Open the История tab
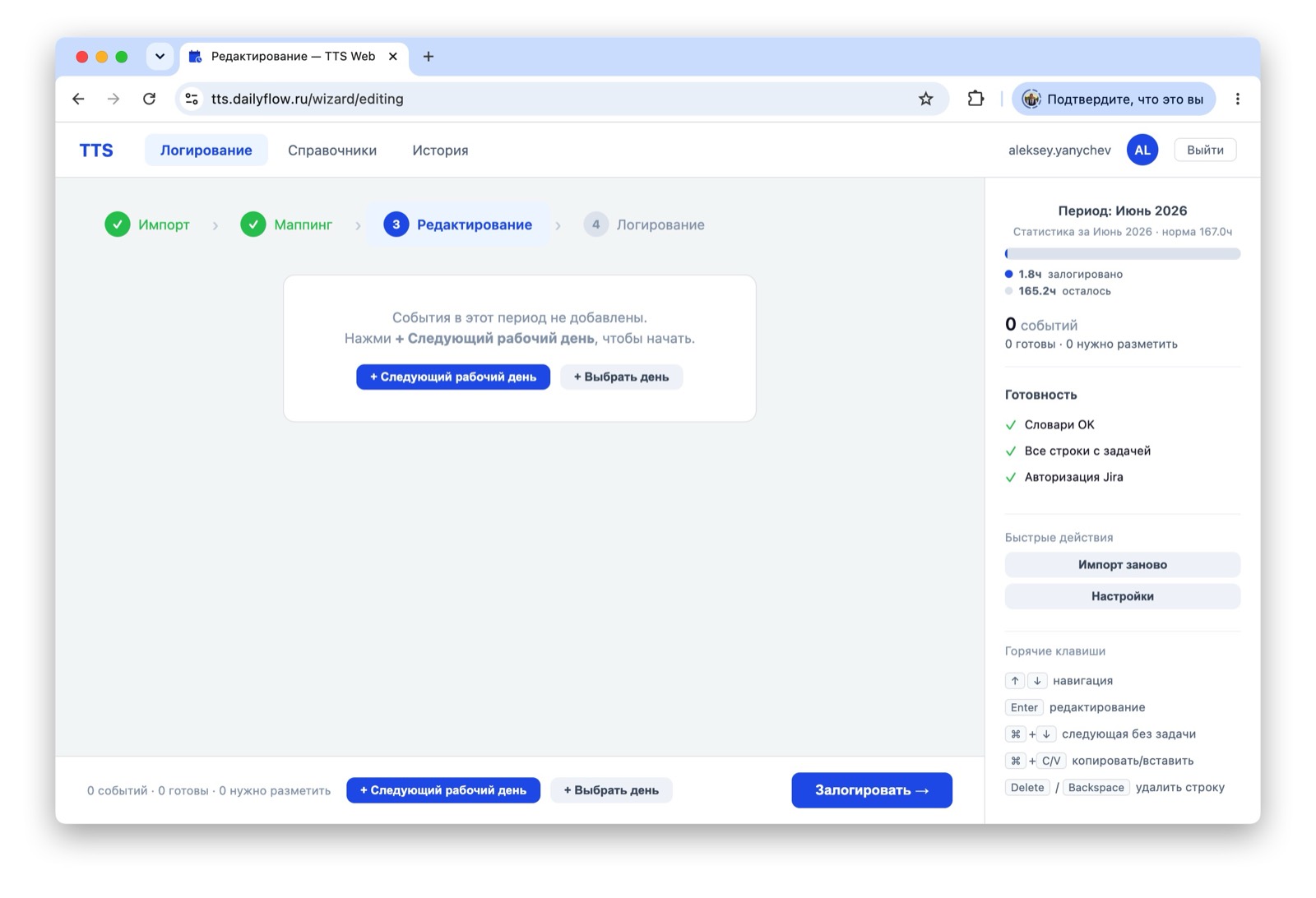Screen dimensions: 1316x898 [x=440, y=150]
